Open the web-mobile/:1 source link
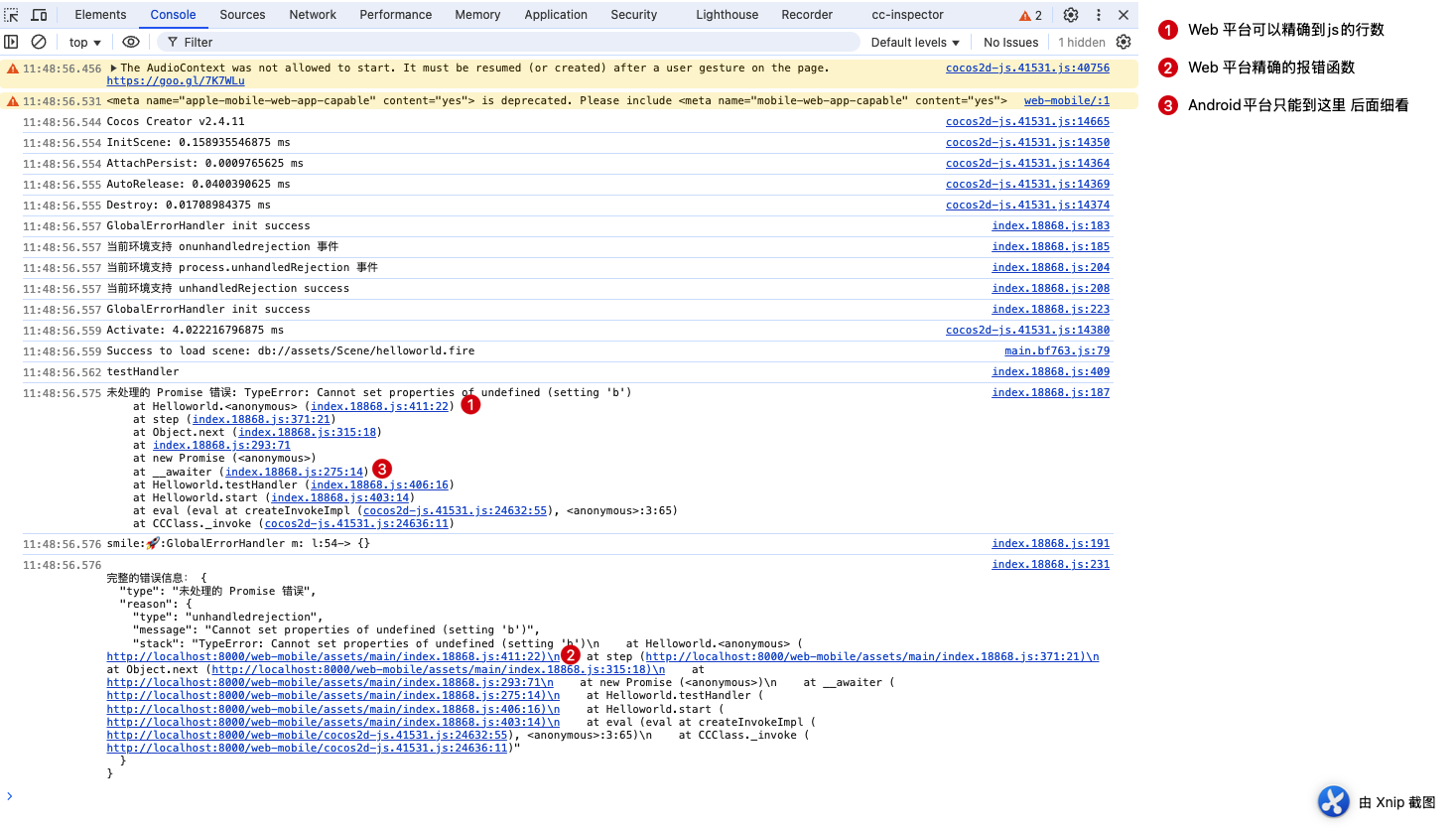Viewport: 1456px width, 831px height. [x=1067, y=101]
